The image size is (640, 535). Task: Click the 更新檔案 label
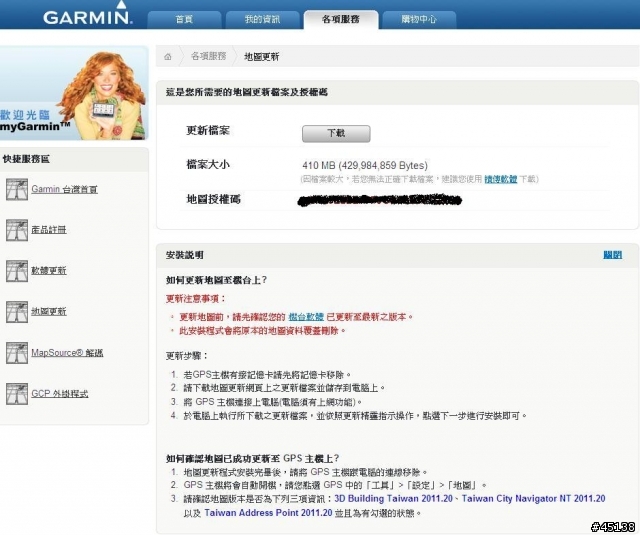pyautogui.click(x=208, y=131)
